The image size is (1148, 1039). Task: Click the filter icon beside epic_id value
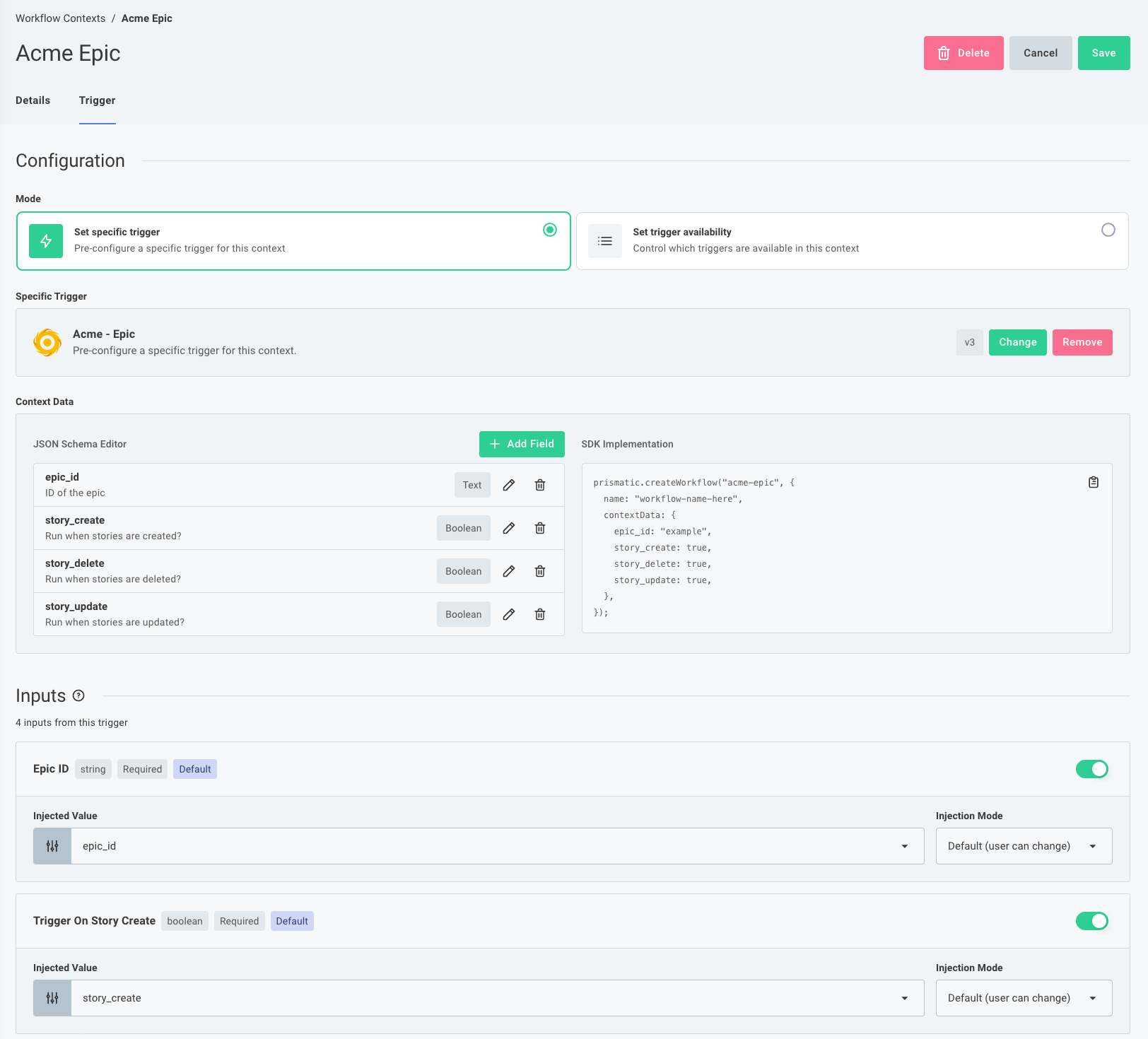[52, 845]
